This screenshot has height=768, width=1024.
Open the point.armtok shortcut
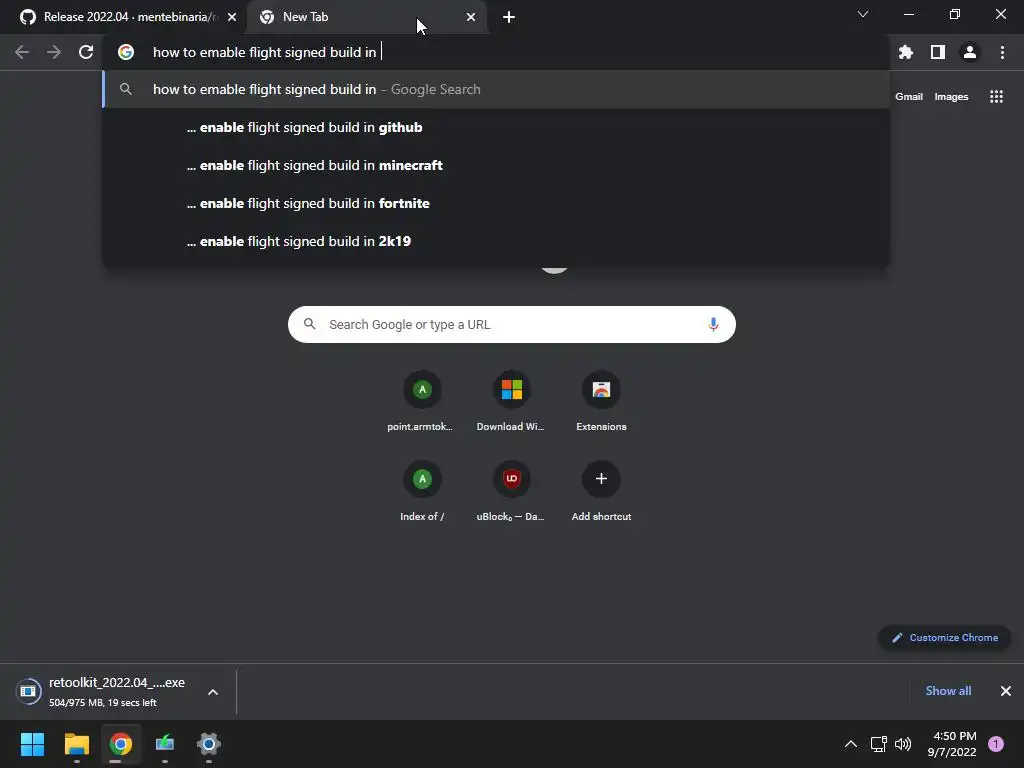click(x=421, y=402)
